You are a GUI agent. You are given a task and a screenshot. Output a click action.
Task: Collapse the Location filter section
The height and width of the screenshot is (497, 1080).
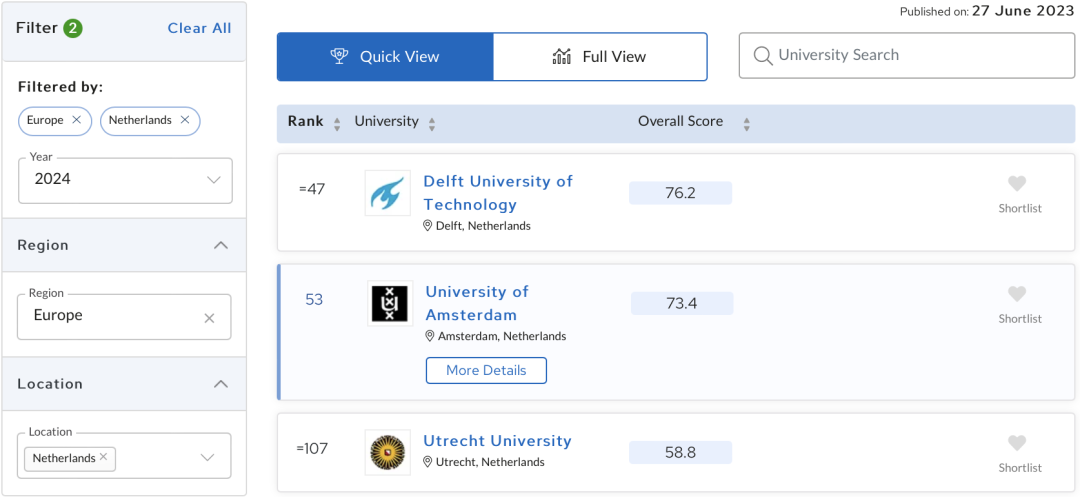[x=221, y=384]
